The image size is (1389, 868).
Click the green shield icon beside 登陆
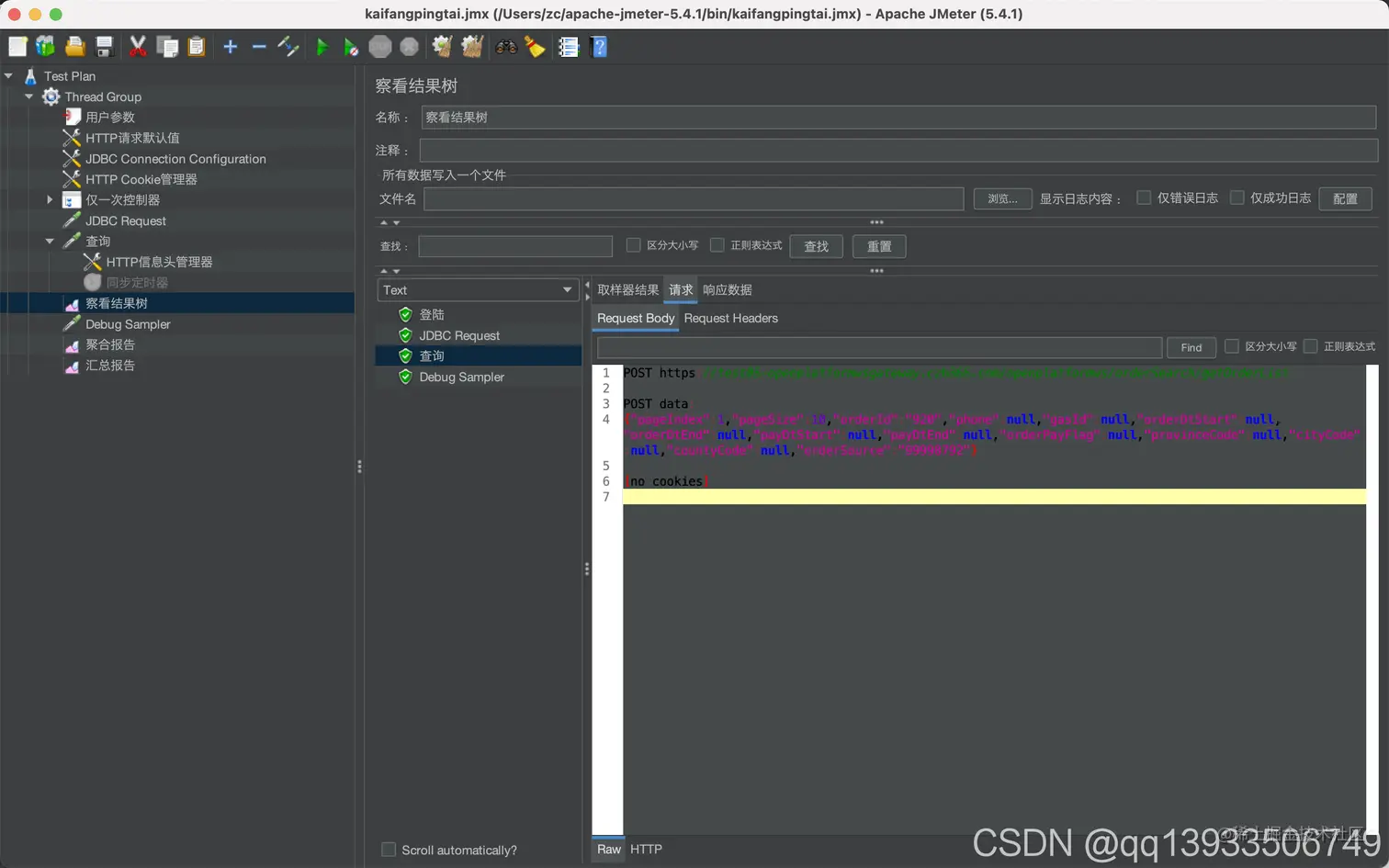405,314
